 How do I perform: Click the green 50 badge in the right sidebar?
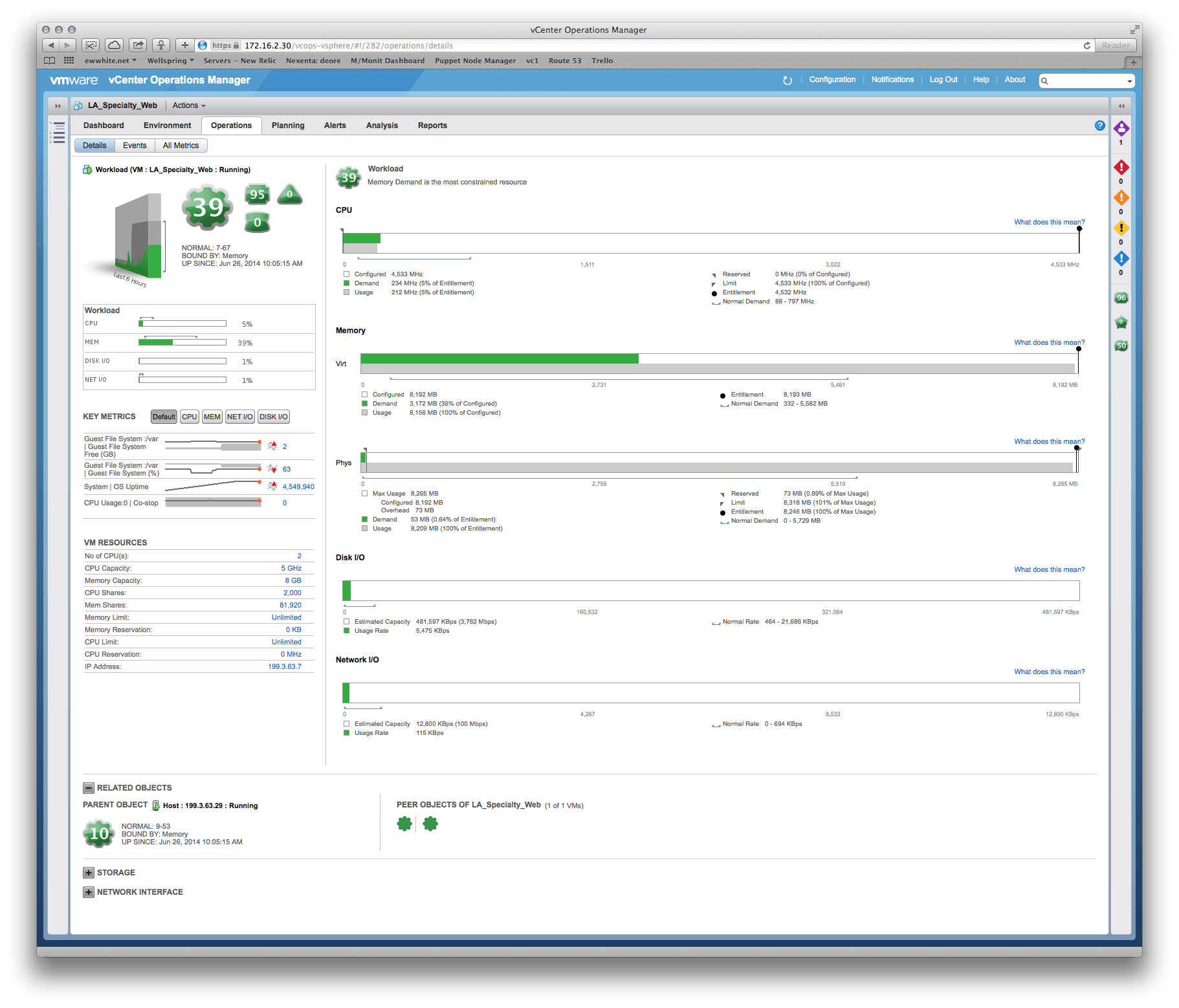point(1121,345)
